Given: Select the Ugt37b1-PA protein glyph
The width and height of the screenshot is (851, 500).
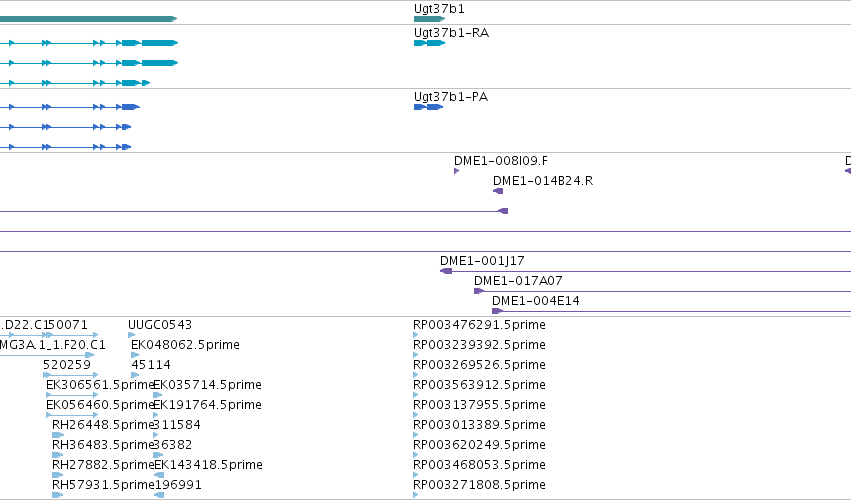Looking at the screenshot, I should pos(429,107).
